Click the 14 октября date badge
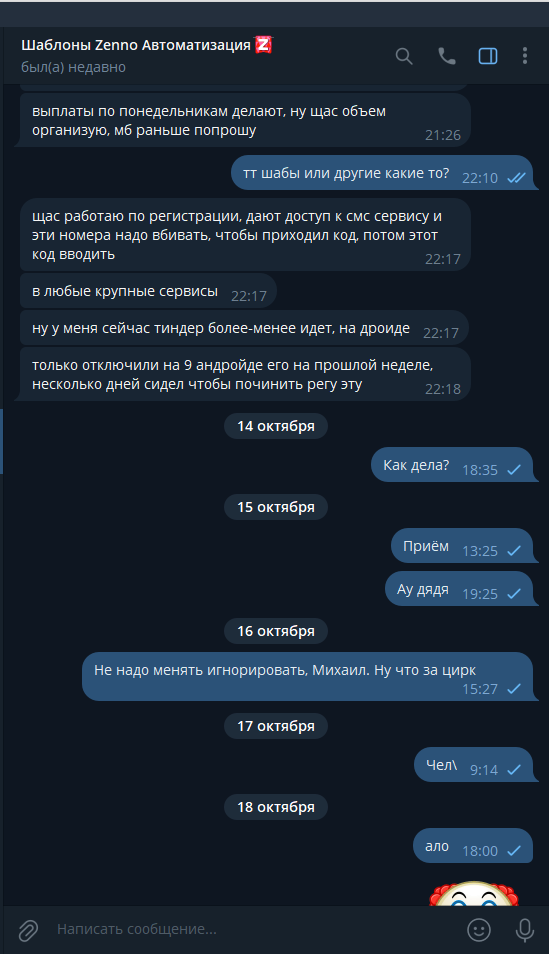Screen dimensions: 549x954 click(276, 426)
